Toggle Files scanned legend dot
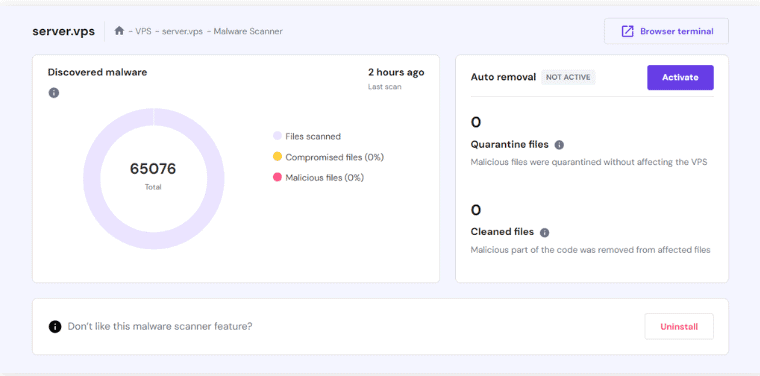The height and width of the screenshot is (376, 760). (x=277, y=136)
